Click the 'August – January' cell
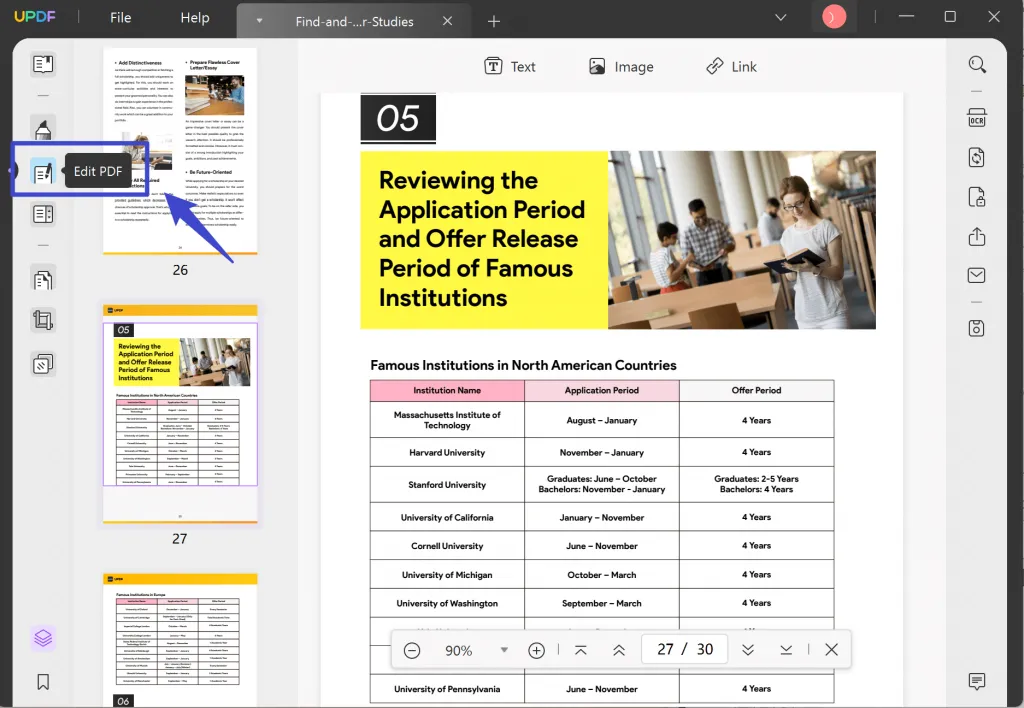Viewport: 1024px width, 708px height. pos(601,420)
